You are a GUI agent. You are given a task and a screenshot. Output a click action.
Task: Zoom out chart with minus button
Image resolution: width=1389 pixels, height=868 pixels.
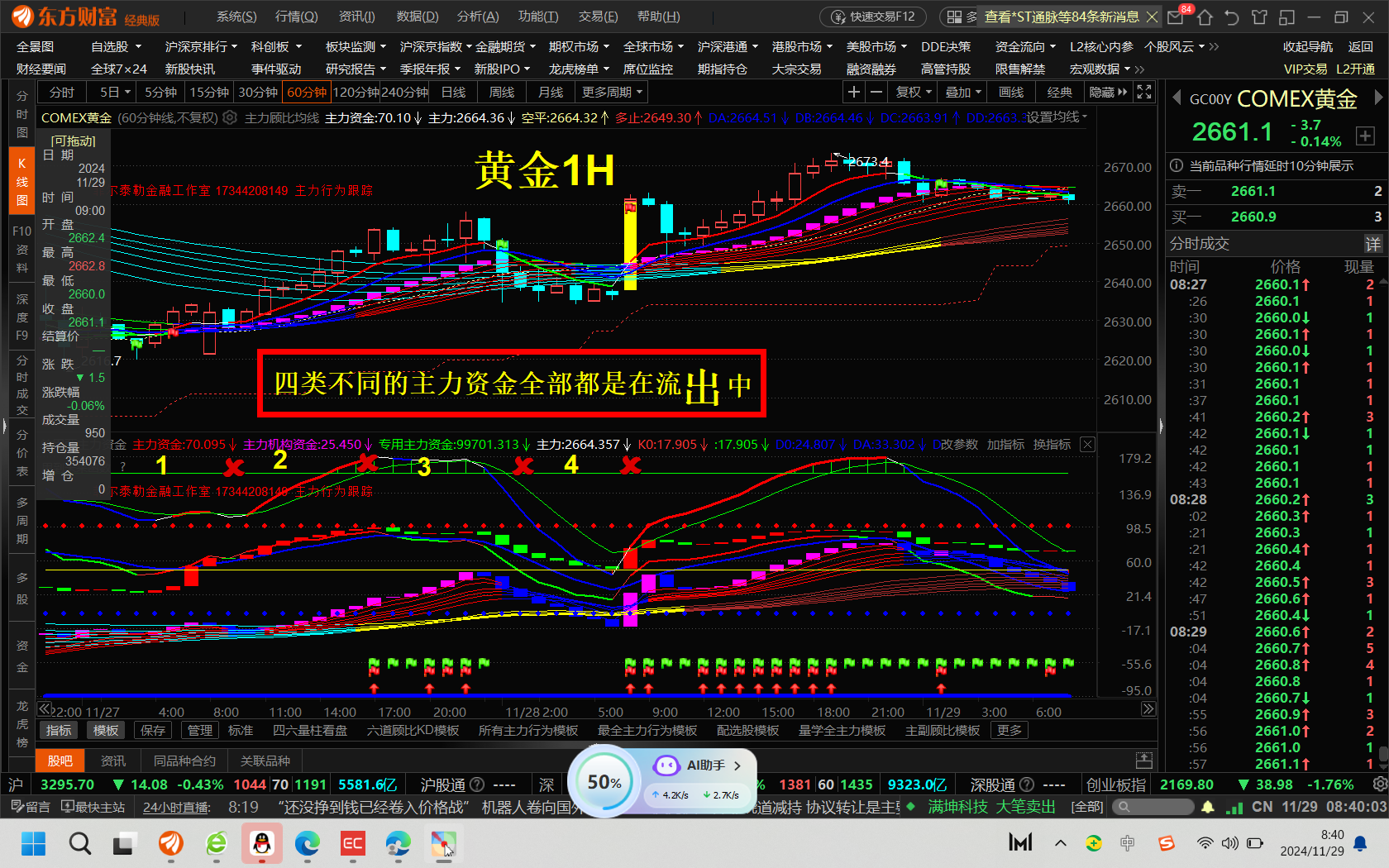click(876, 92)
